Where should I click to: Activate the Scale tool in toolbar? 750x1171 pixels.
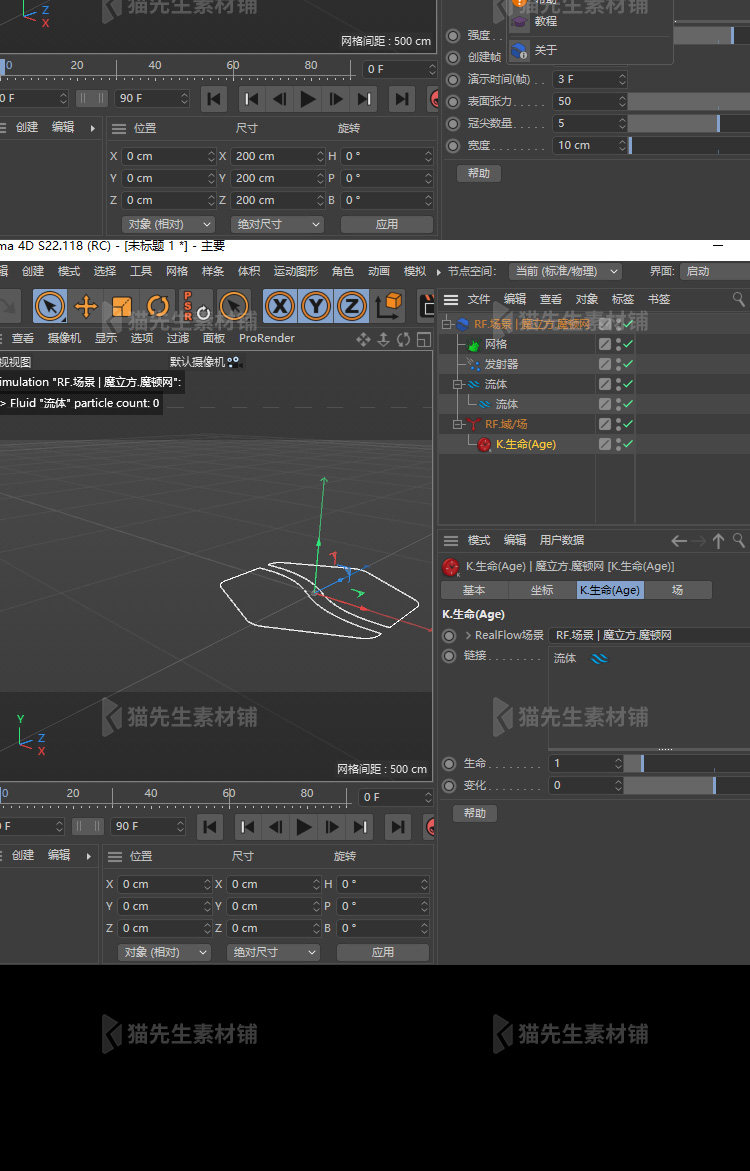click(x=122, y=306)
